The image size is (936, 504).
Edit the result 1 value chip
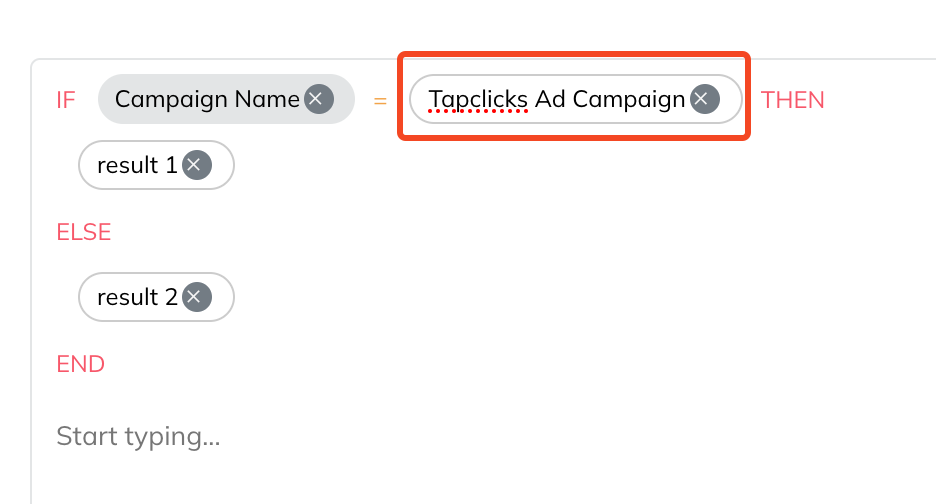[156, 165]
